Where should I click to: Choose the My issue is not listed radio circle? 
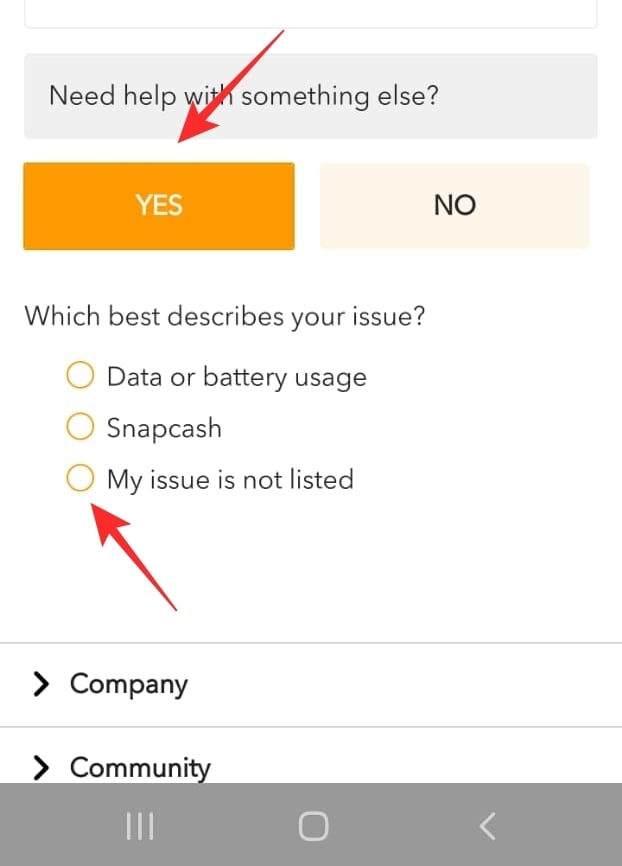click(80, 479)
